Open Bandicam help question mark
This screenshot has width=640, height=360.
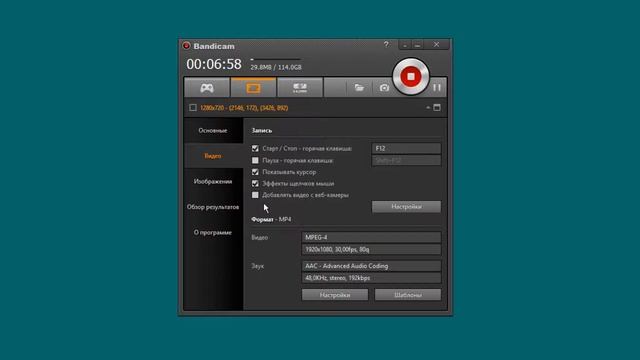click(x=386, y=44)
